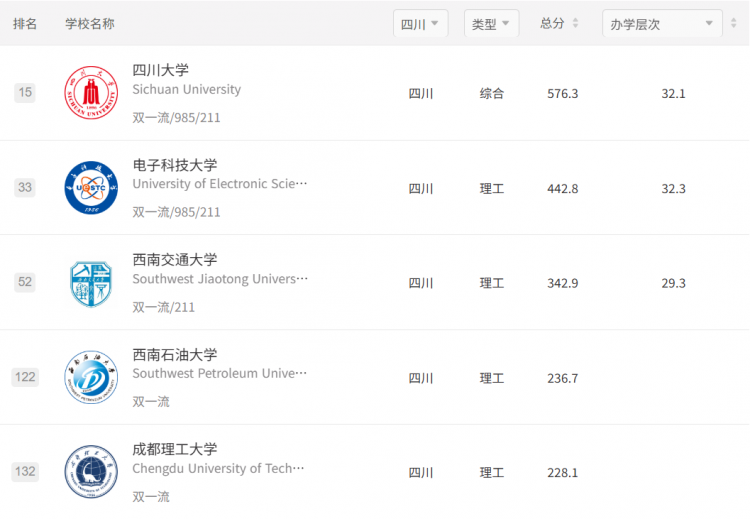This screenshot has height=519, width=750.
Task: Open the 类型 type filter dropdown
Action: pyautogui.click(x=491, y=23)
